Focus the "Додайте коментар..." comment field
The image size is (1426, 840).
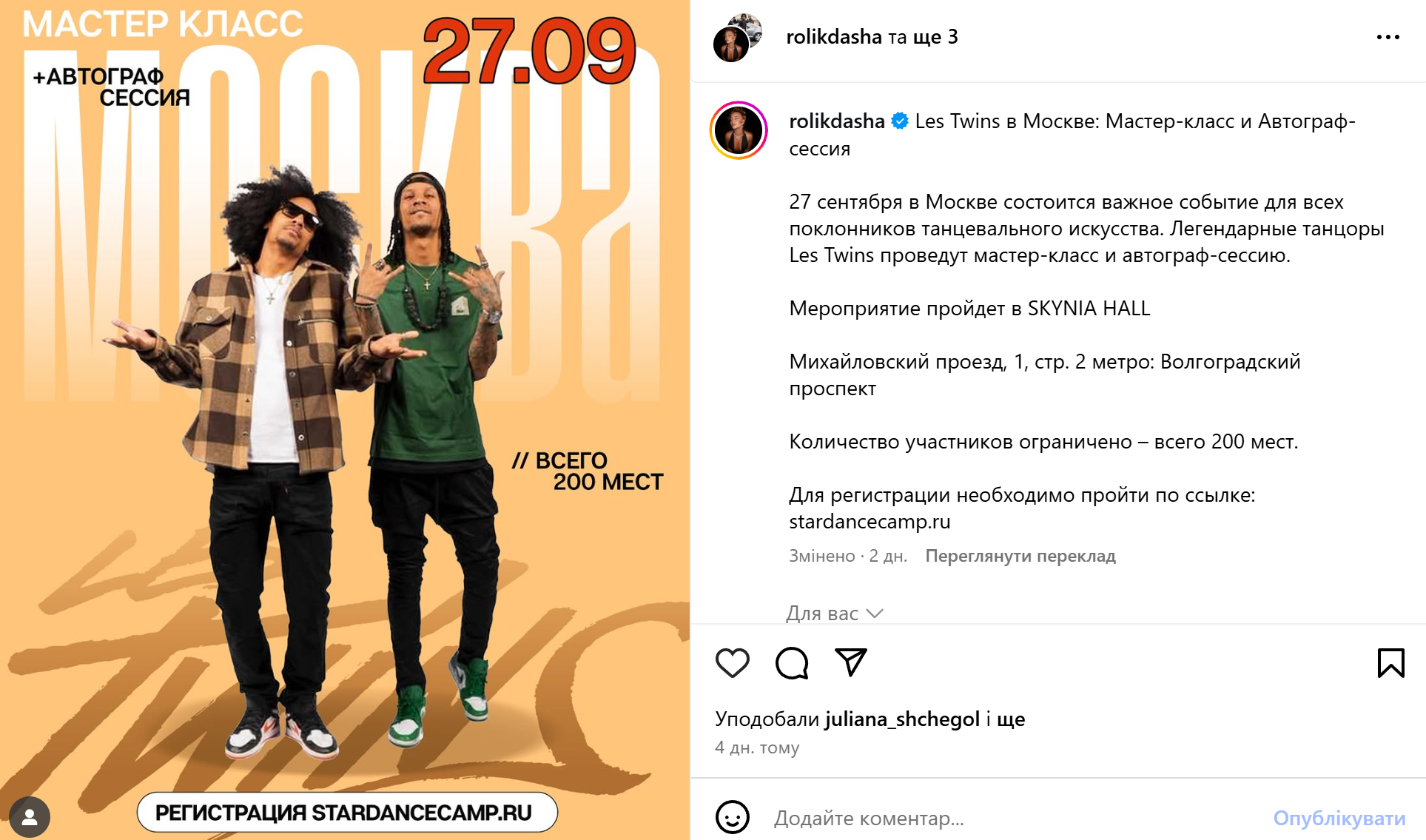(x=1014, y=818)
